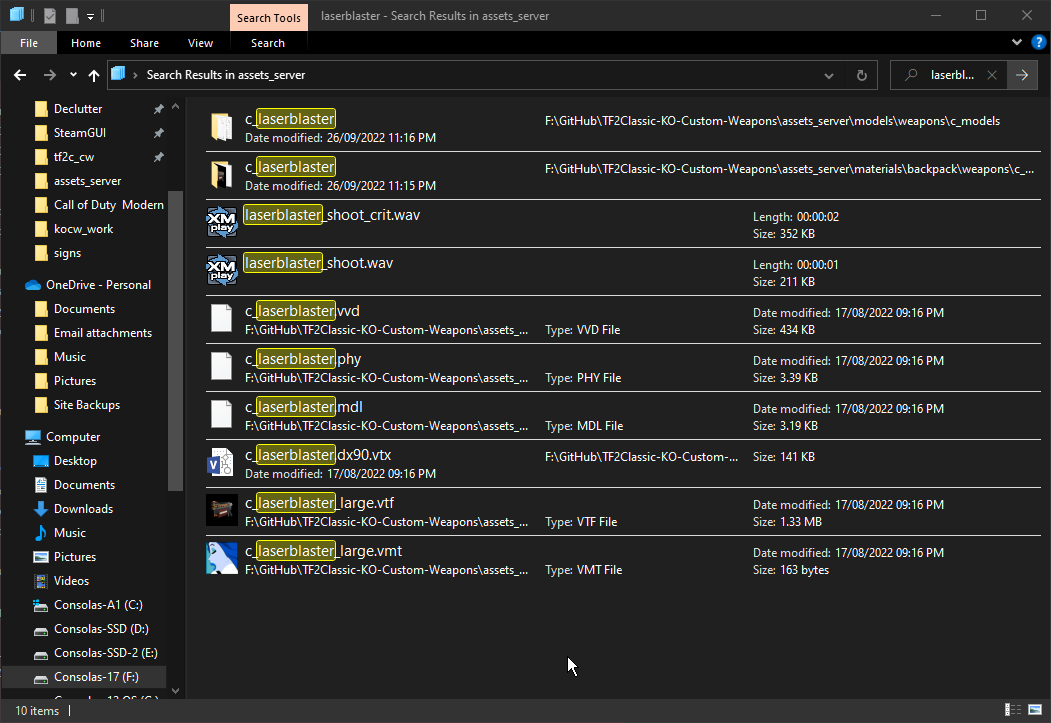
Task: Unpin tf2c_cw from Quick access
Action: pos(158,157)
